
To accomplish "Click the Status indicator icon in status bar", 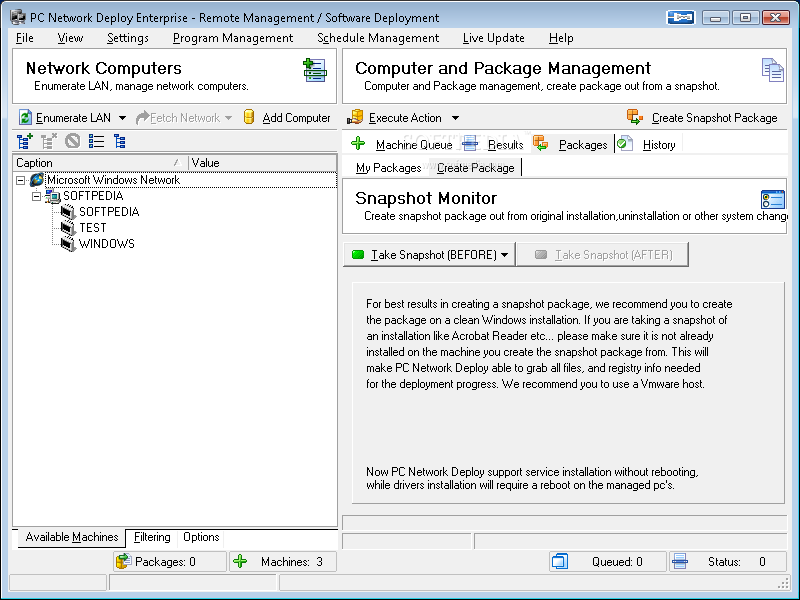I will 680,561.
